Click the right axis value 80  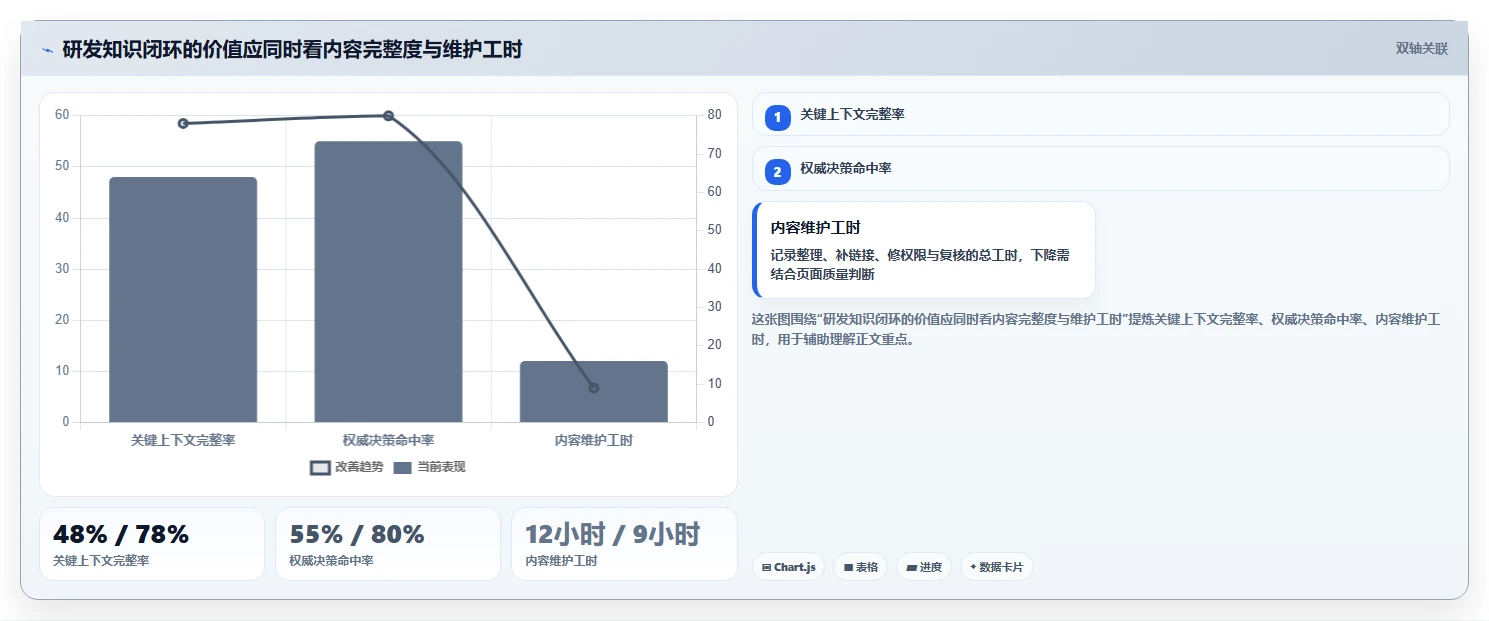pos(714,115)
